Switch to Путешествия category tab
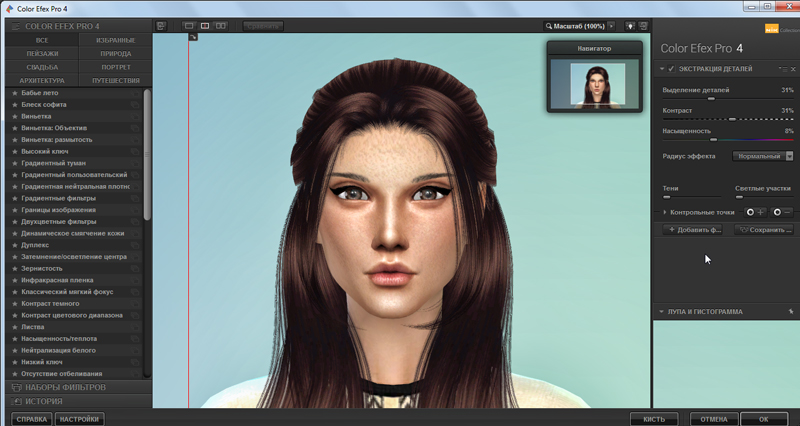The height and width of the screenshot is (426, 800). pyautogui.click(x=116, y=81)
